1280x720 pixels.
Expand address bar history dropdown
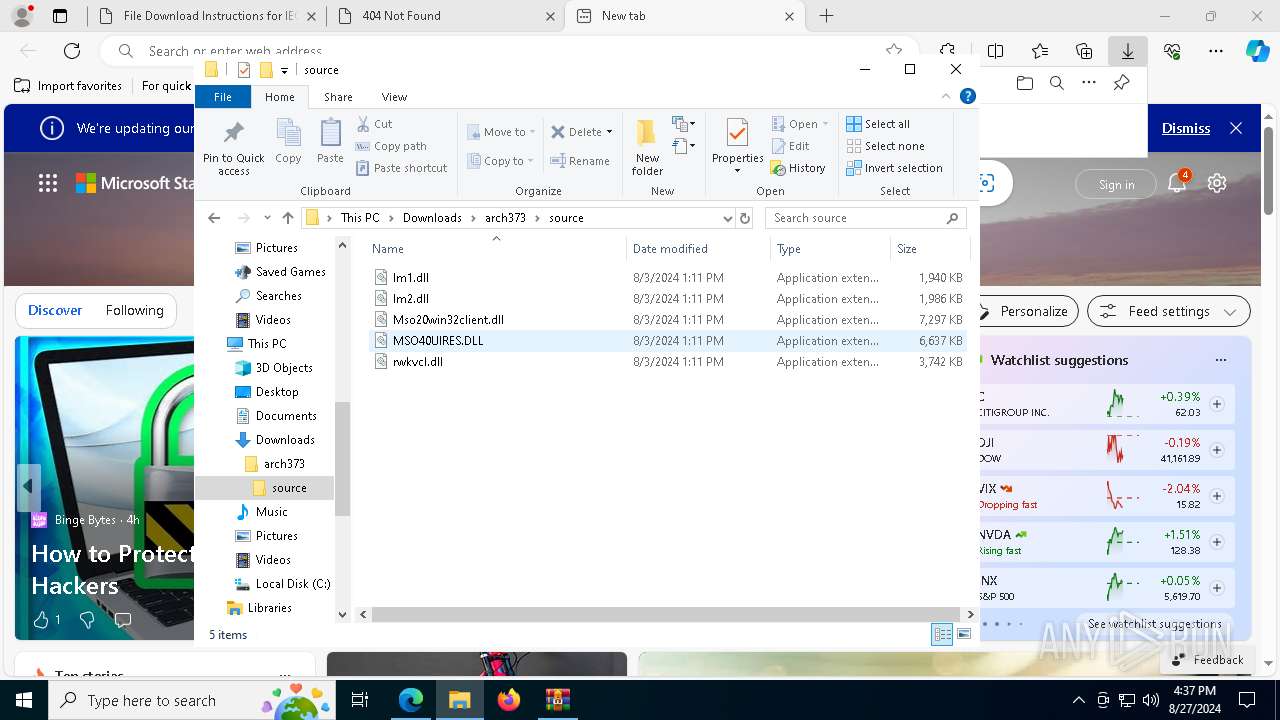tap(727, 218)
